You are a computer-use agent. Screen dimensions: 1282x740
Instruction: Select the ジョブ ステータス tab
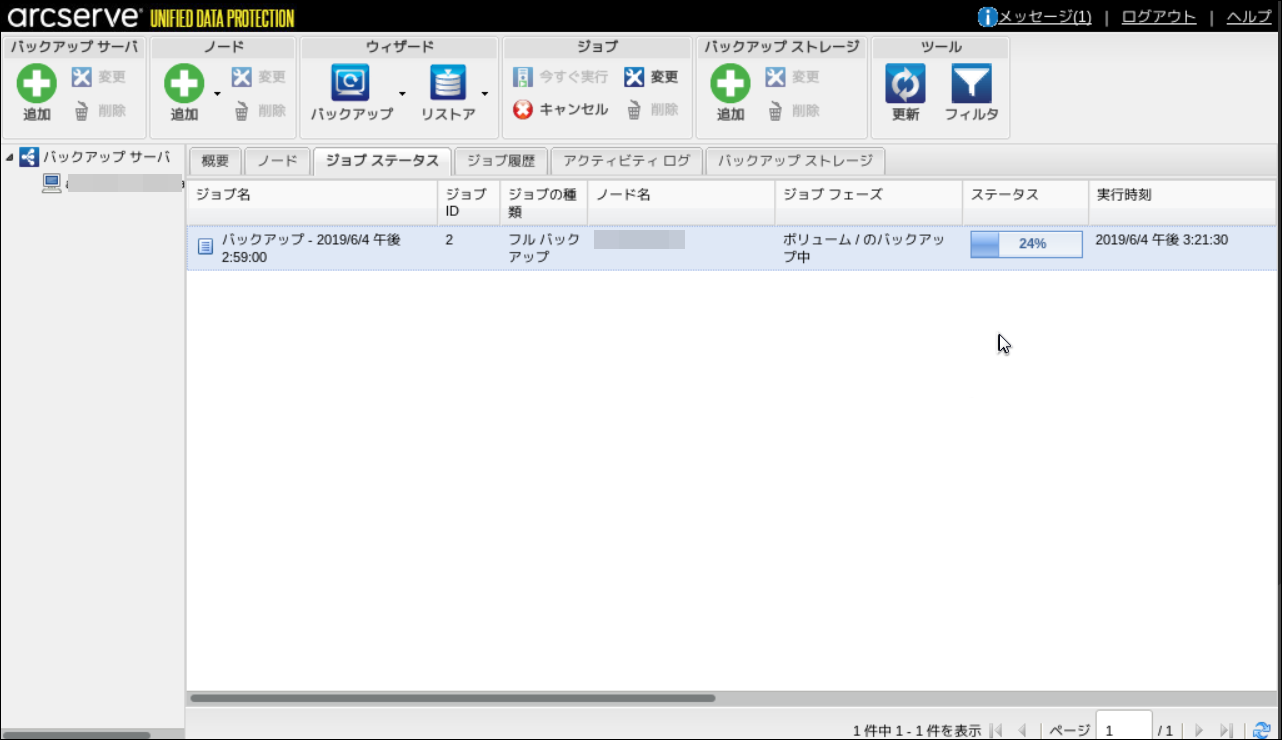click(x=382, y=161)
